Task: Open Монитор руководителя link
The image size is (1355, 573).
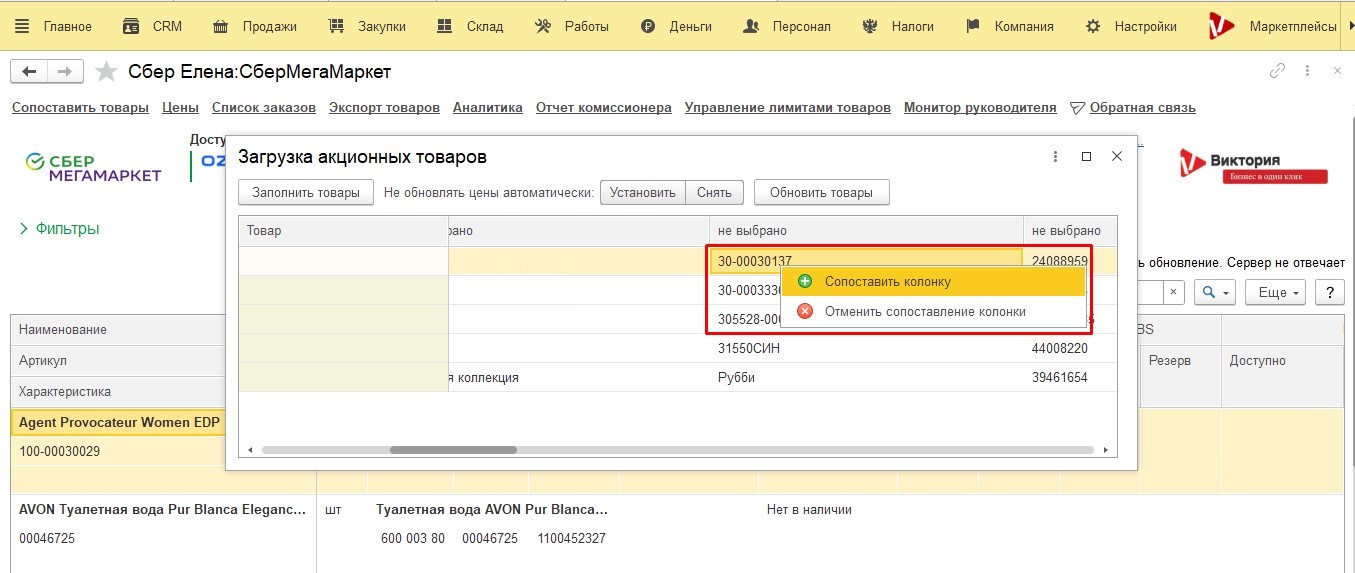Action: click(980, 107)
